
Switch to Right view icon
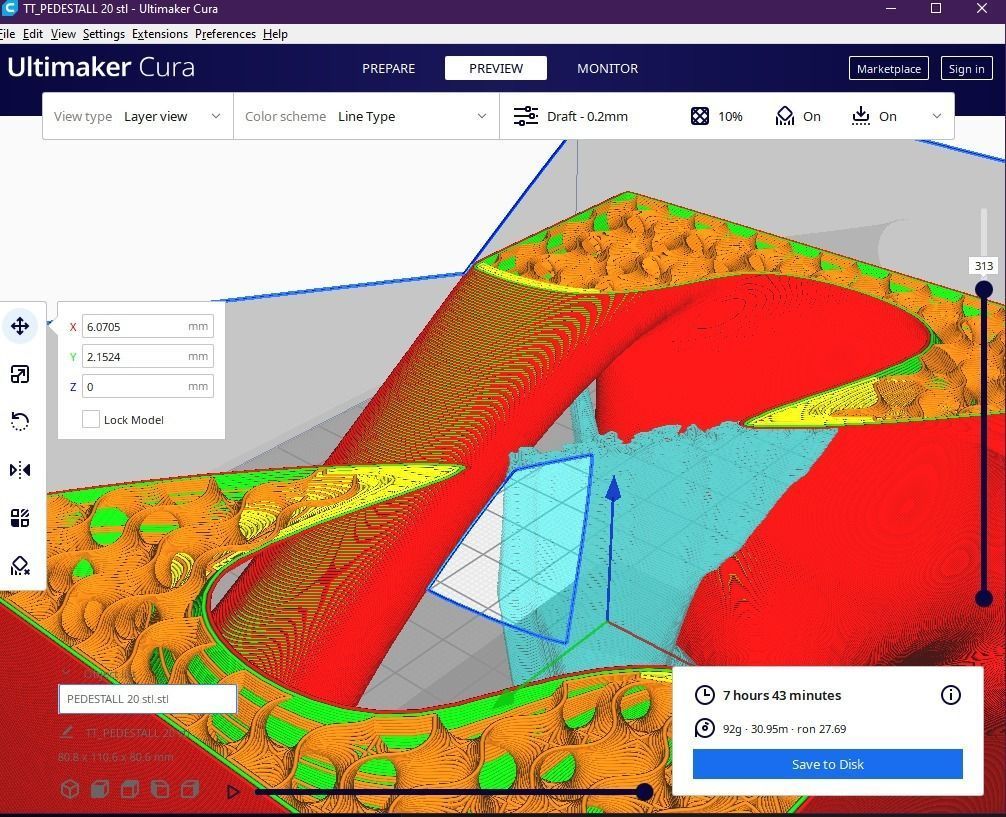click(x=190, y=789)
